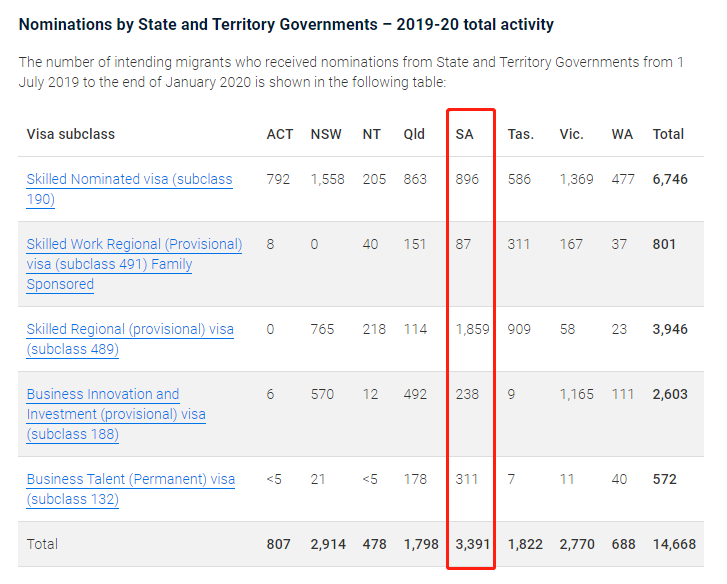Select the Qld column header

click(414, 134)
